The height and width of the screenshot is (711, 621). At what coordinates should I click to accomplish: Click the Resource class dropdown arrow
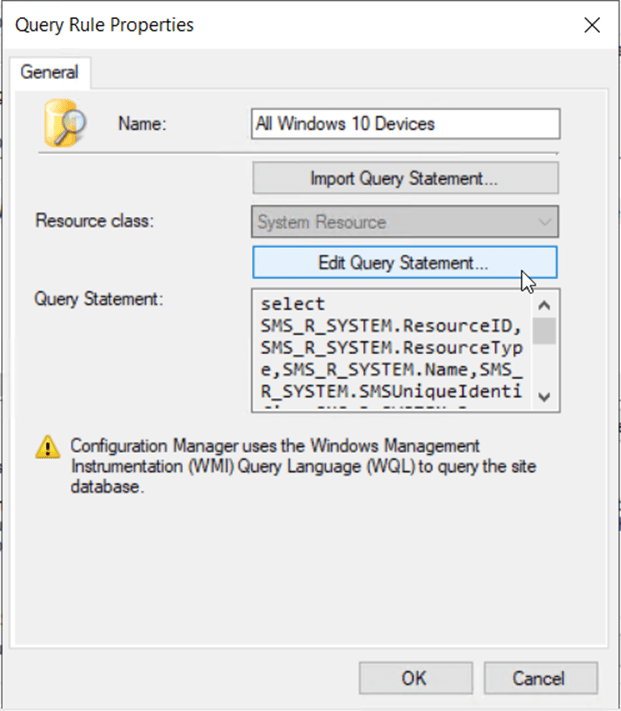[x=544, y=222]
